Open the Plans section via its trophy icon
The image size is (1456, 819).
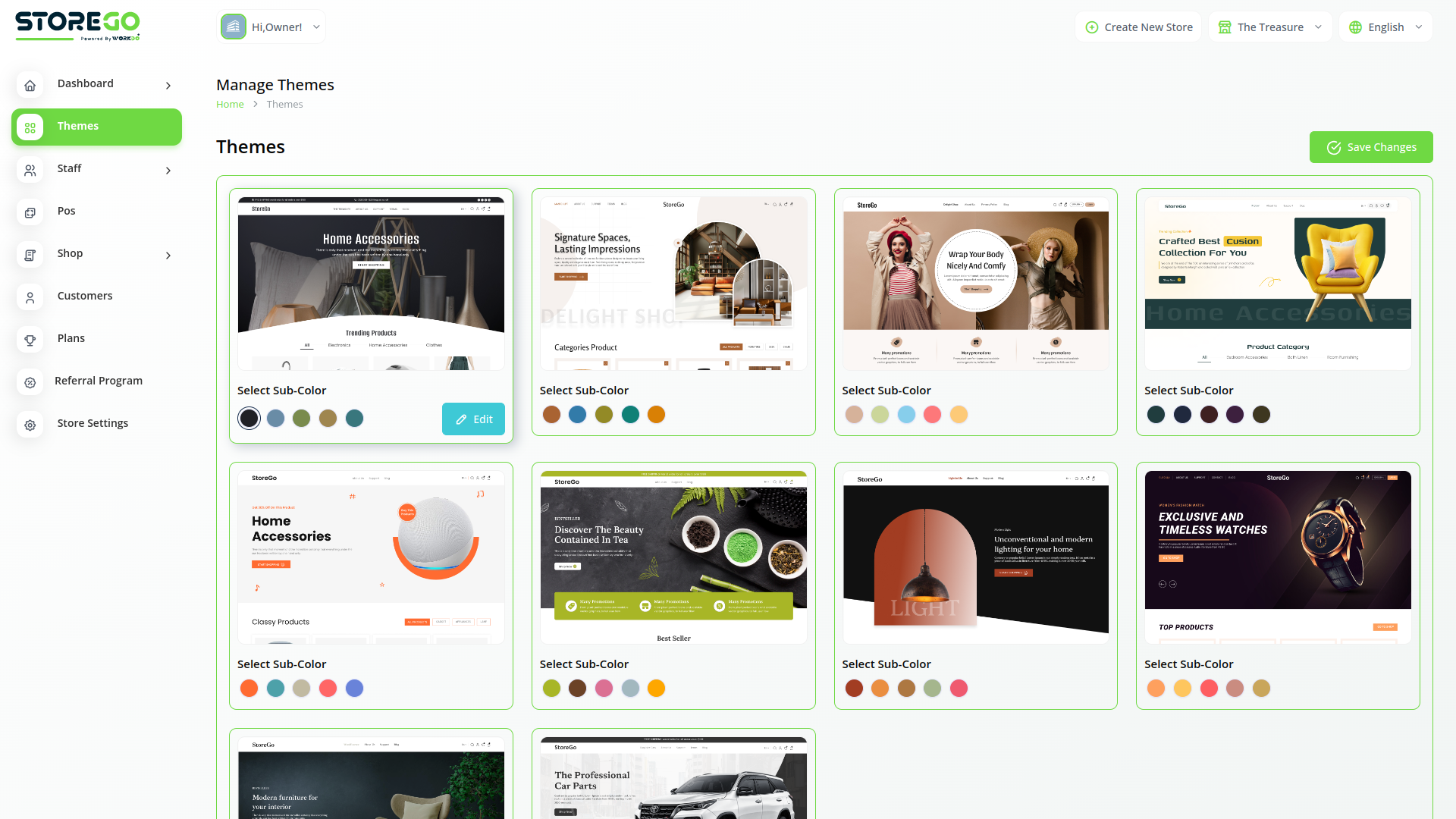[x=30, y=340]
